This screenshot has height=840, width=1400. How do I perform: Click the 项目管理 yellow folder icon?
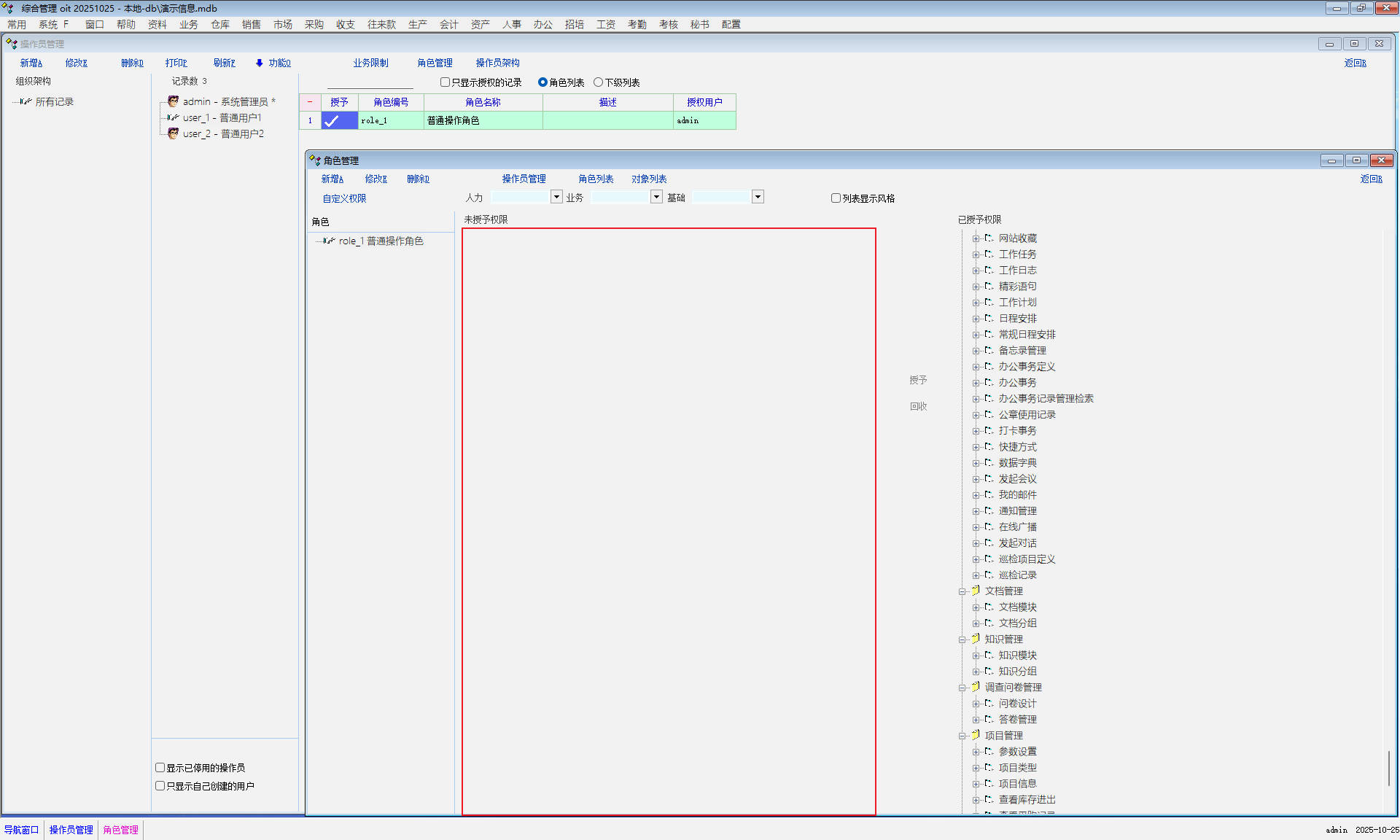tap(976, 735)
